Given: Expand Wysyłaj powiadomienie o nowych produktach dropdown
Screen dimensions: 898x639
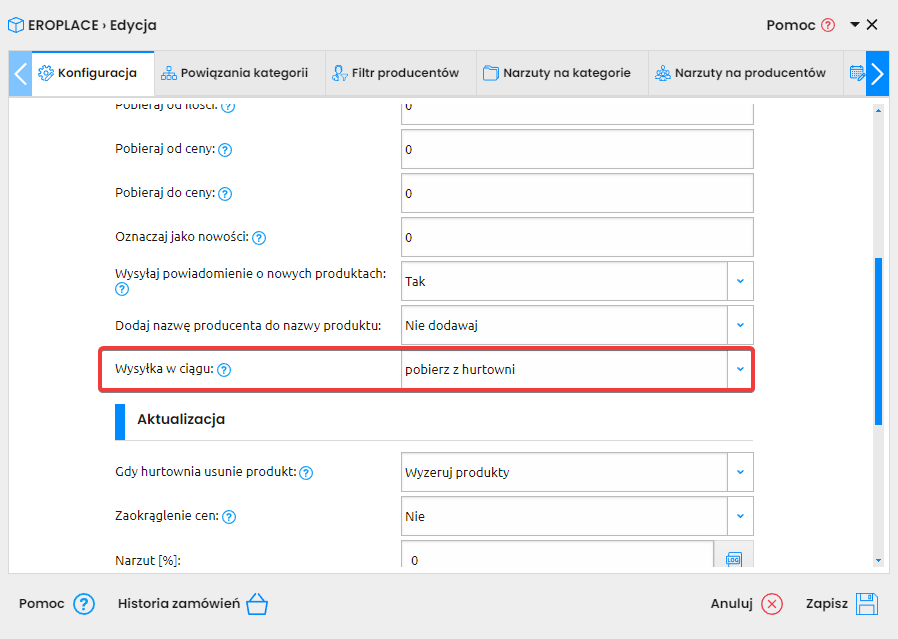Looking at the screenshot, I should click(740, 281).
